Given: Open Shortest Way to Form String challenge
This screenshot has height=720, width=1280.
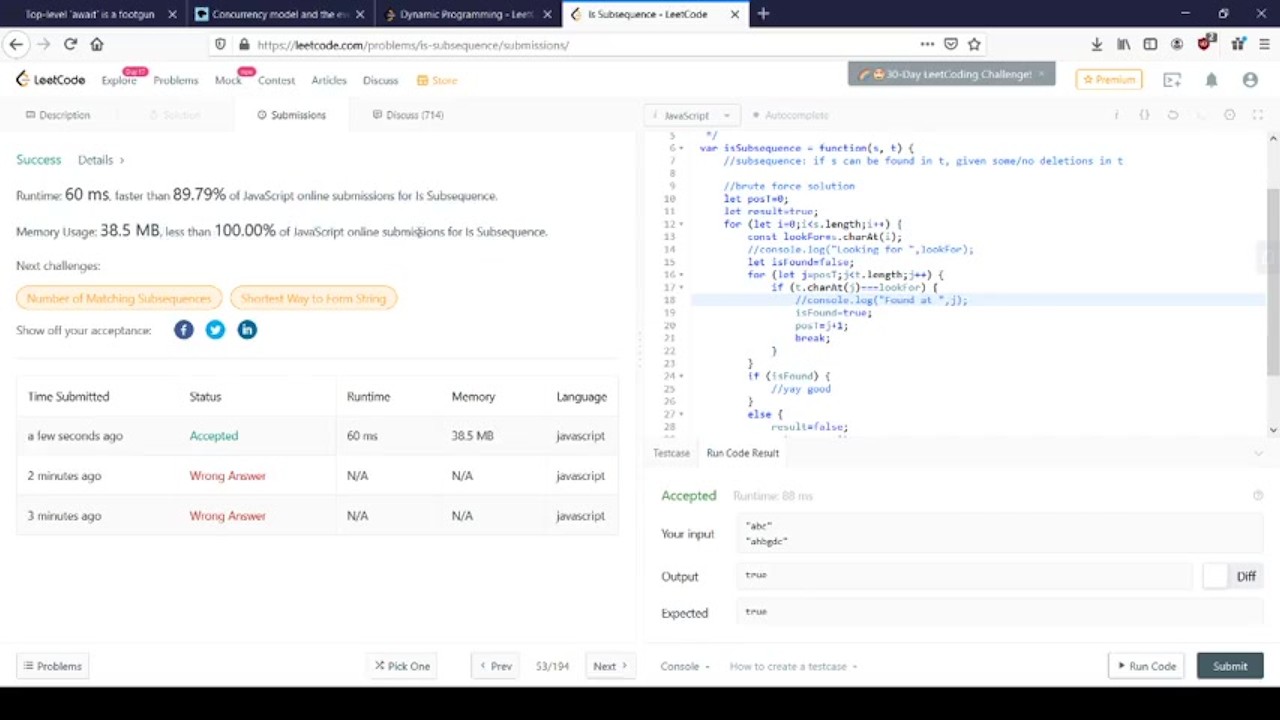Looking at the screenshot, I should coord(313,298).
